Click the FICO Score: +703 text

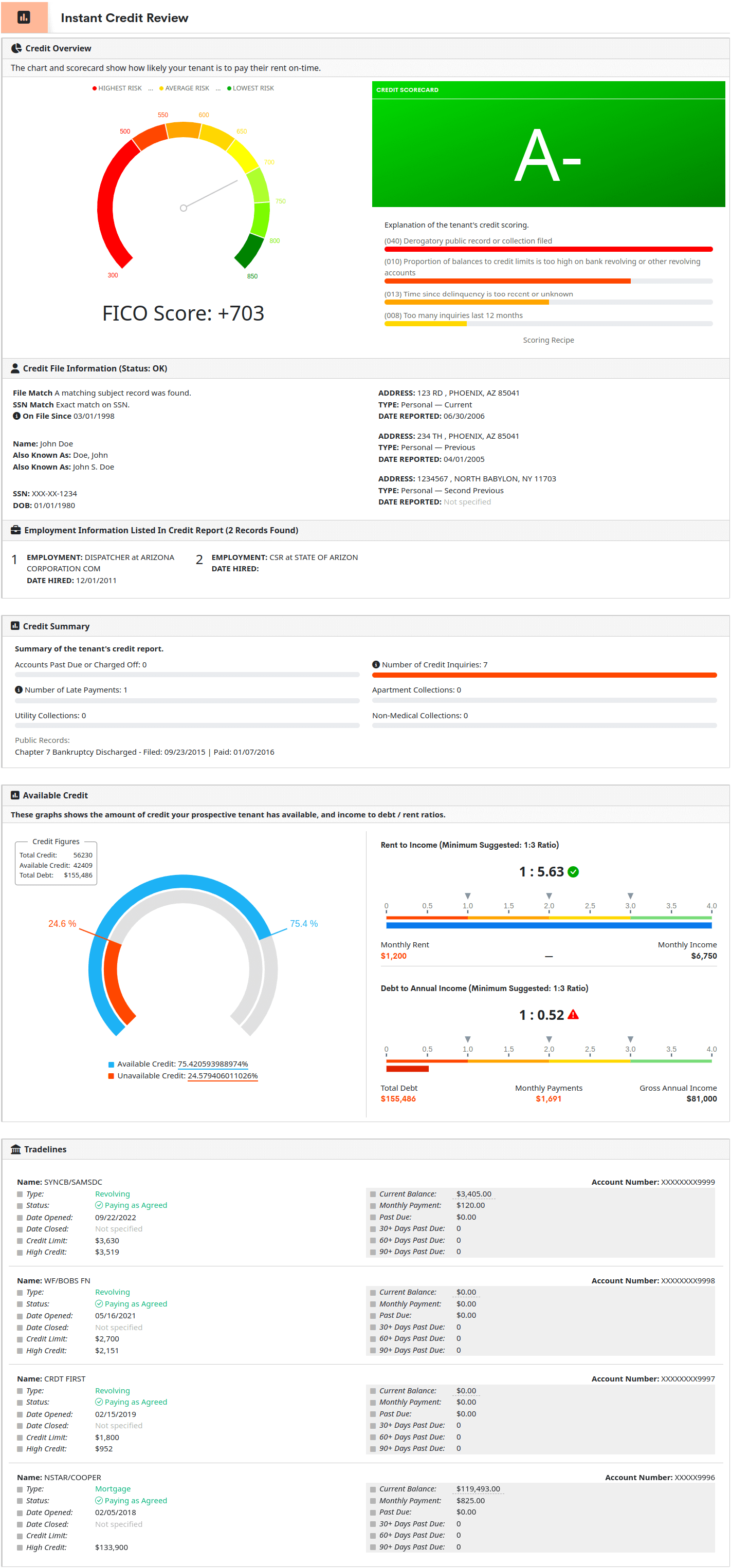click(x=183, y=313)
